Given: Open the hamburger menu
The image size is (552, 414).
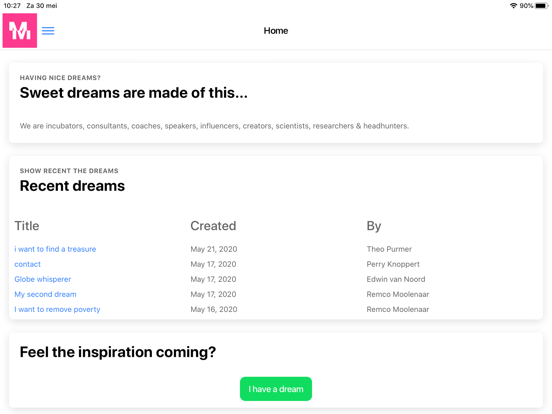Looking at the screenshot, I should (48, 31).
